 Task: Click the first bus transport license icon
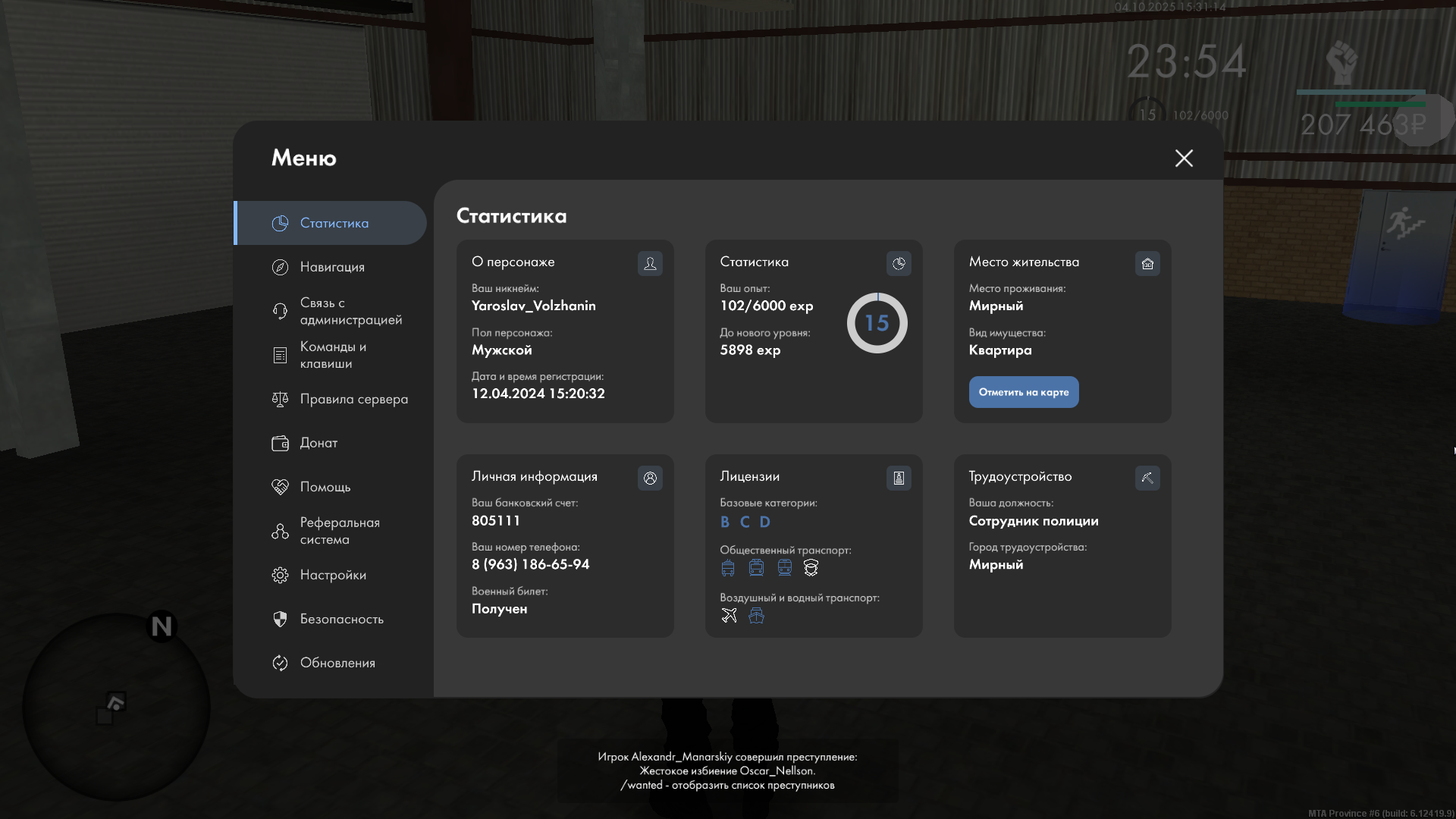pyautogui.click(x=728, y=567)
